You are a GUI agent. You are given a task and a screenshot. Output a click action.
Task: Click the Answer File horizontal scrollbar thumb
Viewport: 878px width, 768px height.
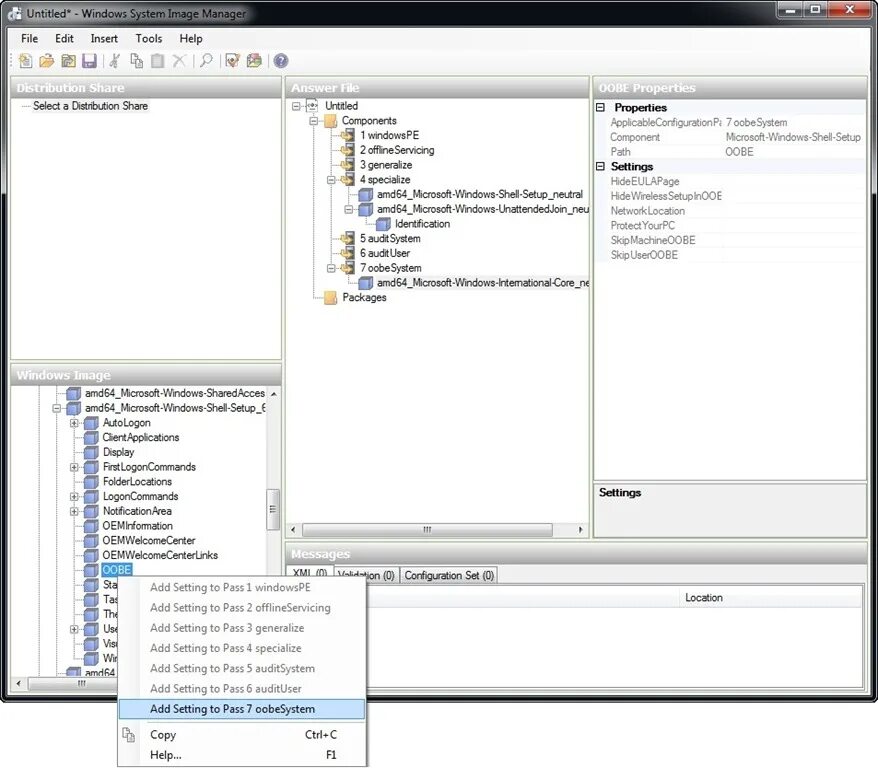pyautogui.click(x=427, y=529)
